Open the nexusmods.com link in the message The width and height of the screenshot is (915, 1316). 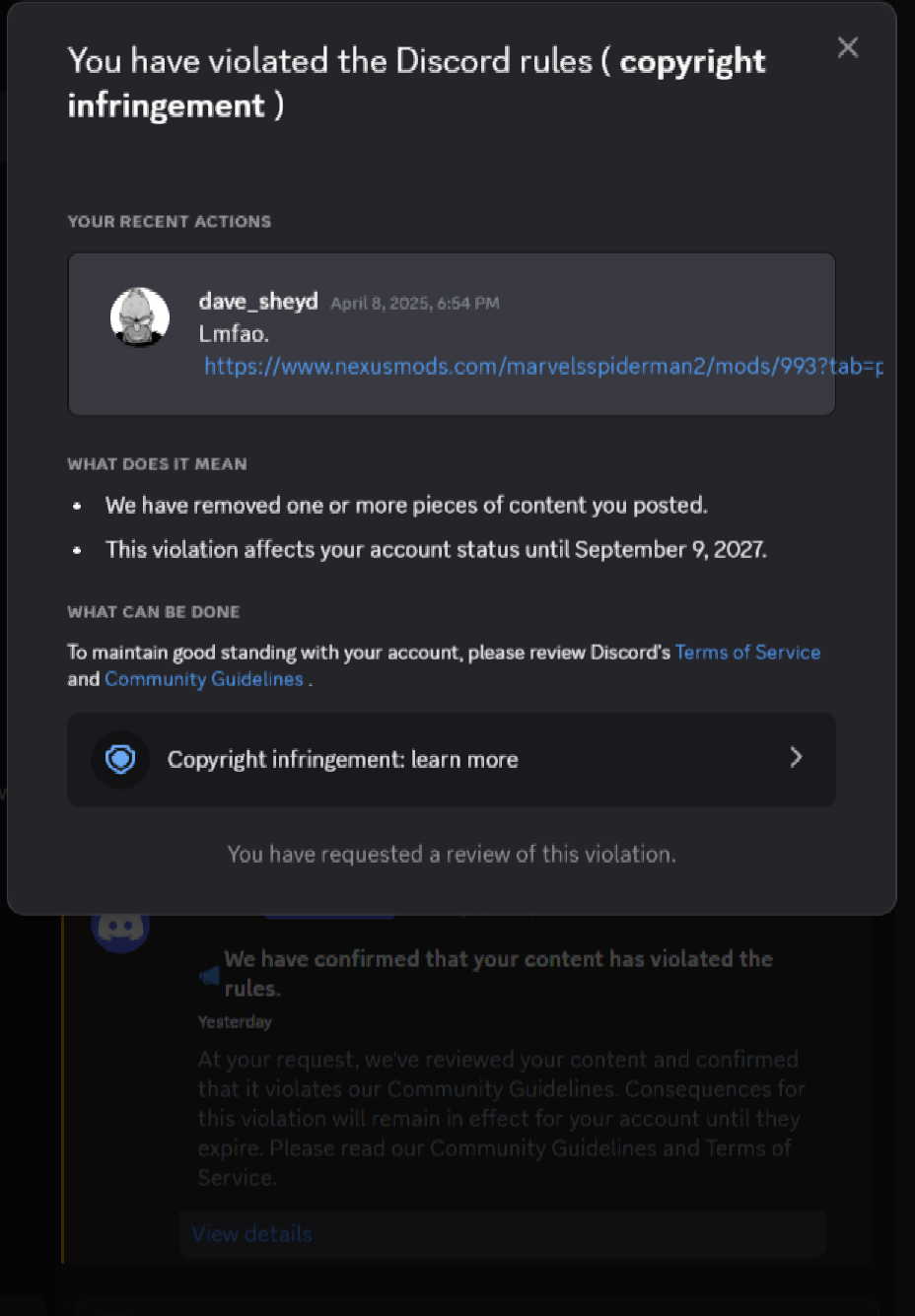point(542,367)
